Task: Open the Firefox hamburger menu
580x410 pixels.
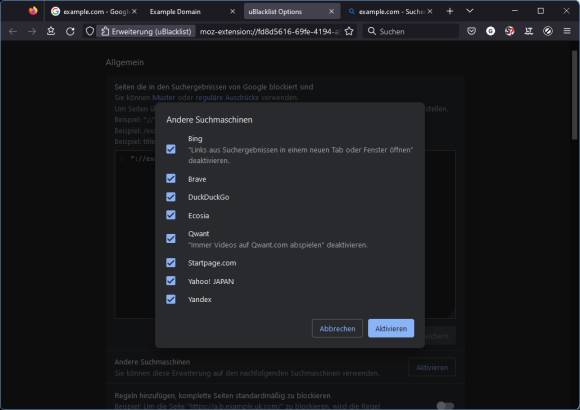Action: coord(567,31)
